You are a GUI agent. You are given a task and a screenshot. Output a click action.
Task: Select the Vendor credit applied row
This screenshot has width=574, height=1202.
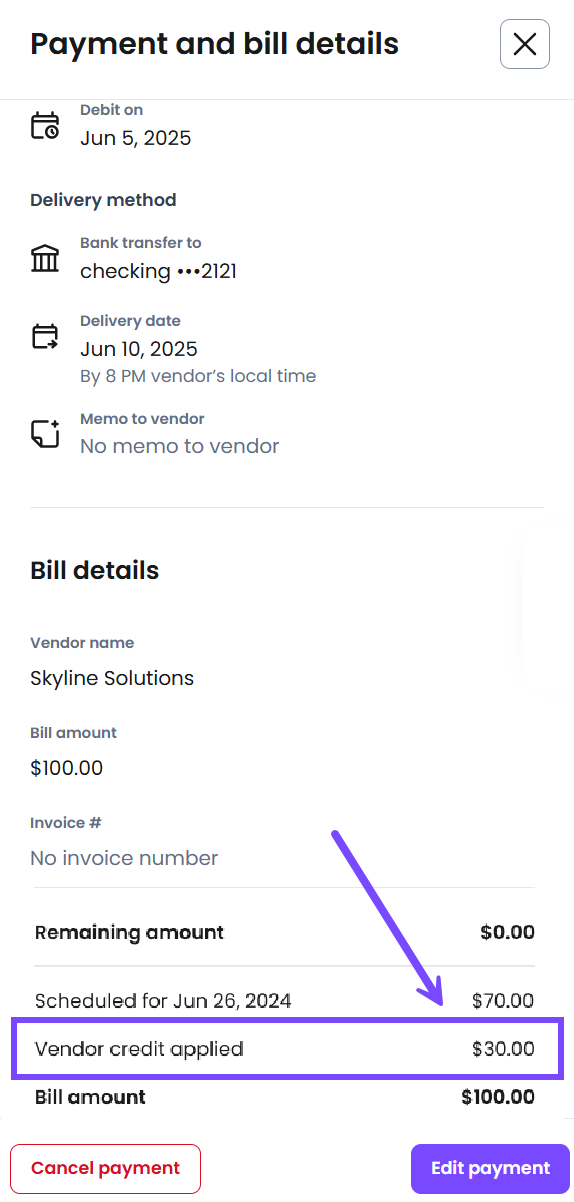[x=287, y=1049]
